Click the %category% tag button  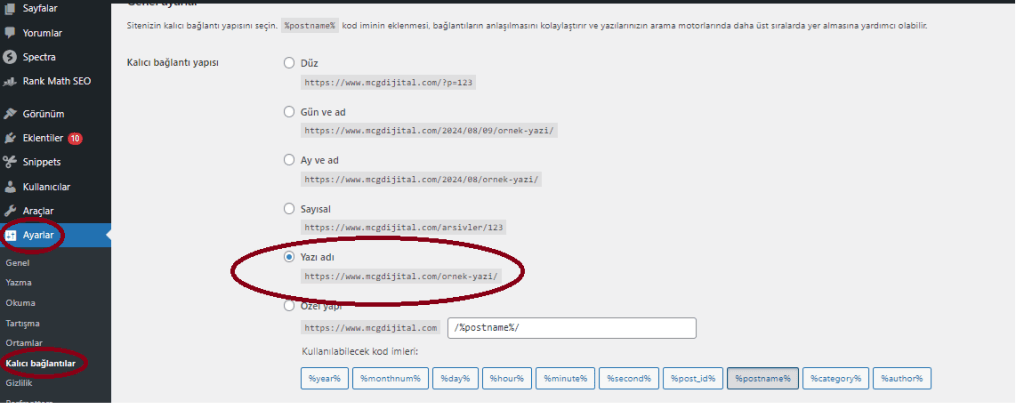pos(834,378)
